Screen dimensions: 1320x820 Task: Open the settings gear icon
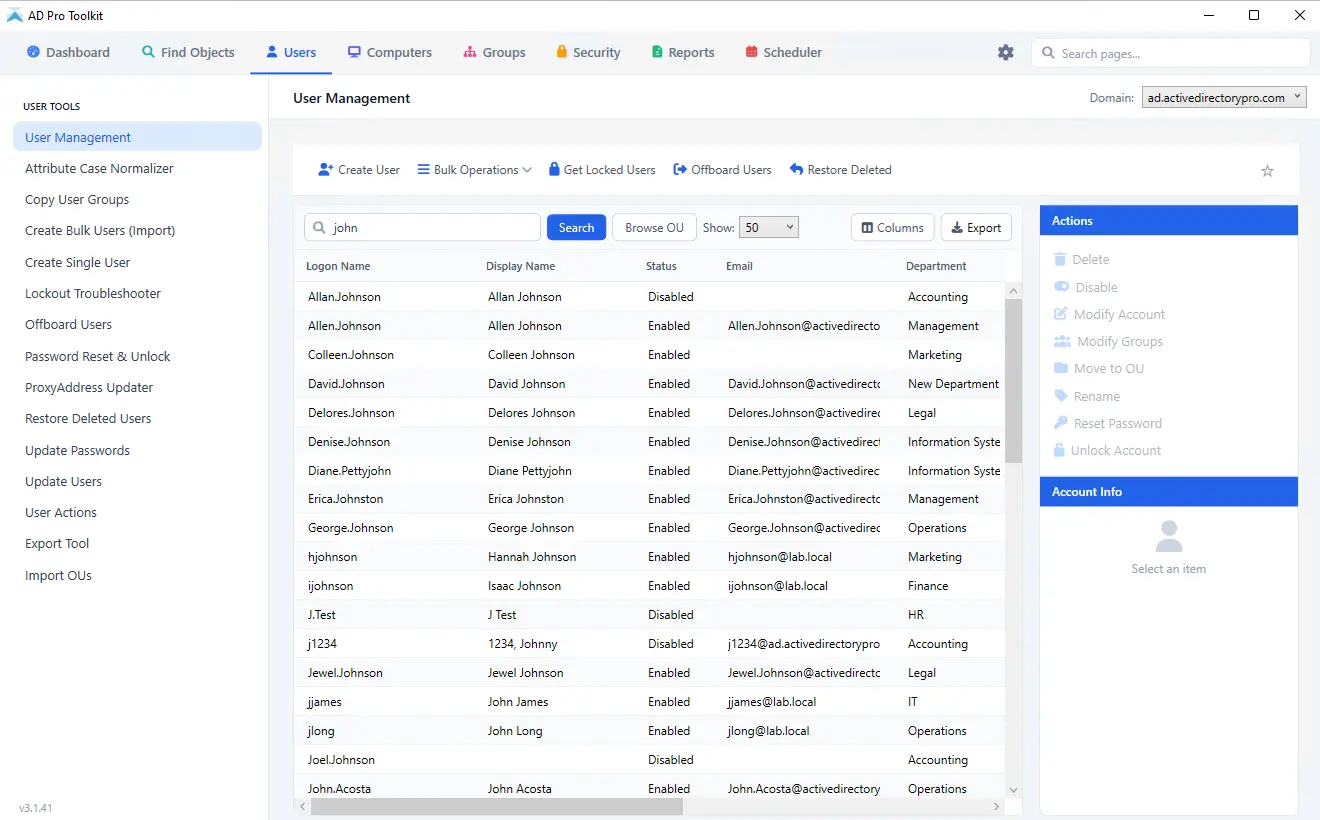tap(1006, 52)
